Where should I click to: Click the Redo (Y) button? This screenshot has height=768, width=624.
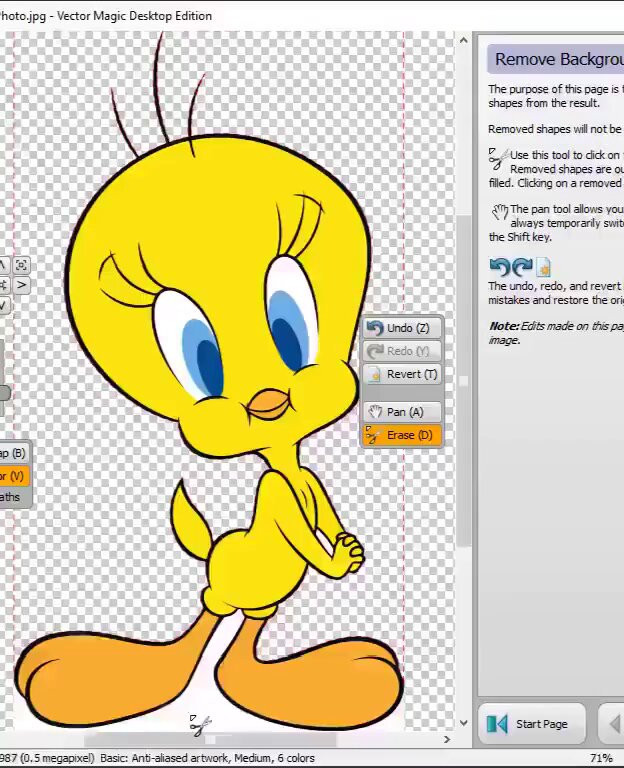pos(402,351)
